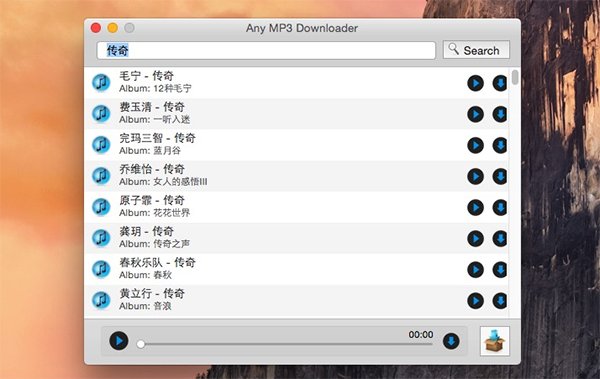Select the 费玉清 - 传奇 title text

pos(152,107)
